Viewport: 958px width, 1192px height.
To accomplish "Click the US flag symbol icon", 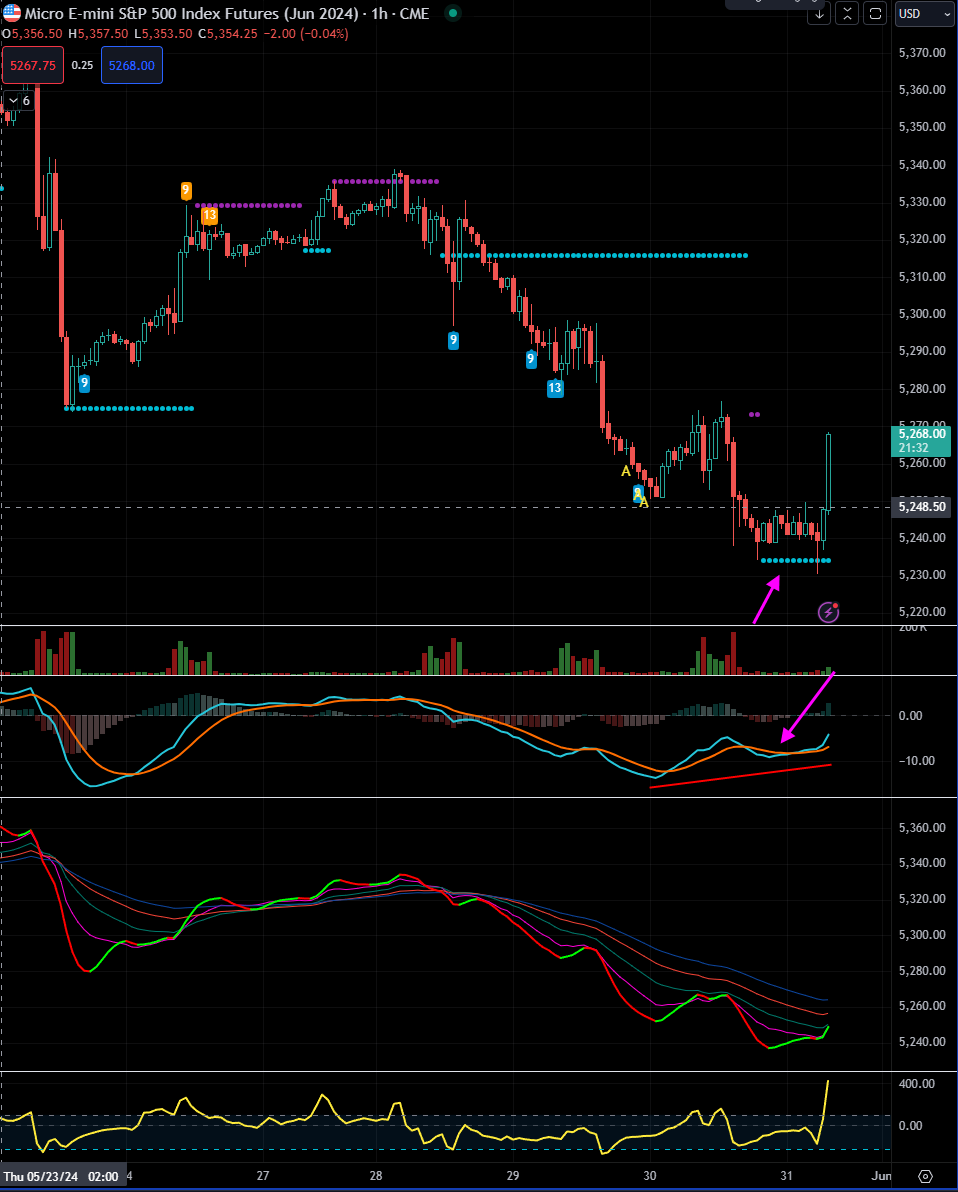I will [x=12, y=13].
